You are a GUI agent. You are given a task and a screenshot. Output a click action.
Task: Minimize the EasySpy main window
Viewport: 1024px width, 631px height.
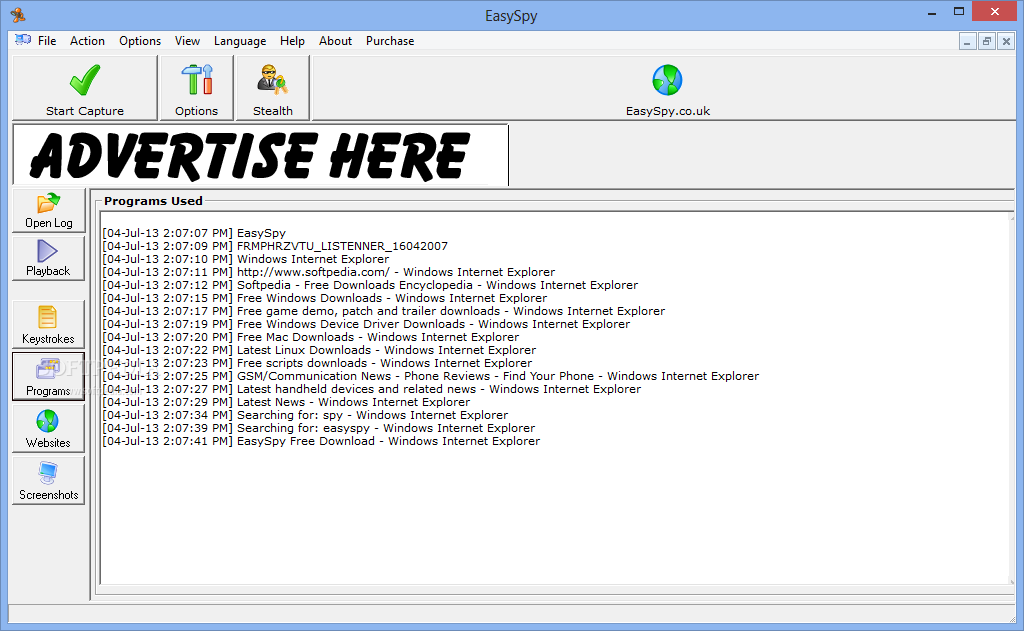pos(932,12)
